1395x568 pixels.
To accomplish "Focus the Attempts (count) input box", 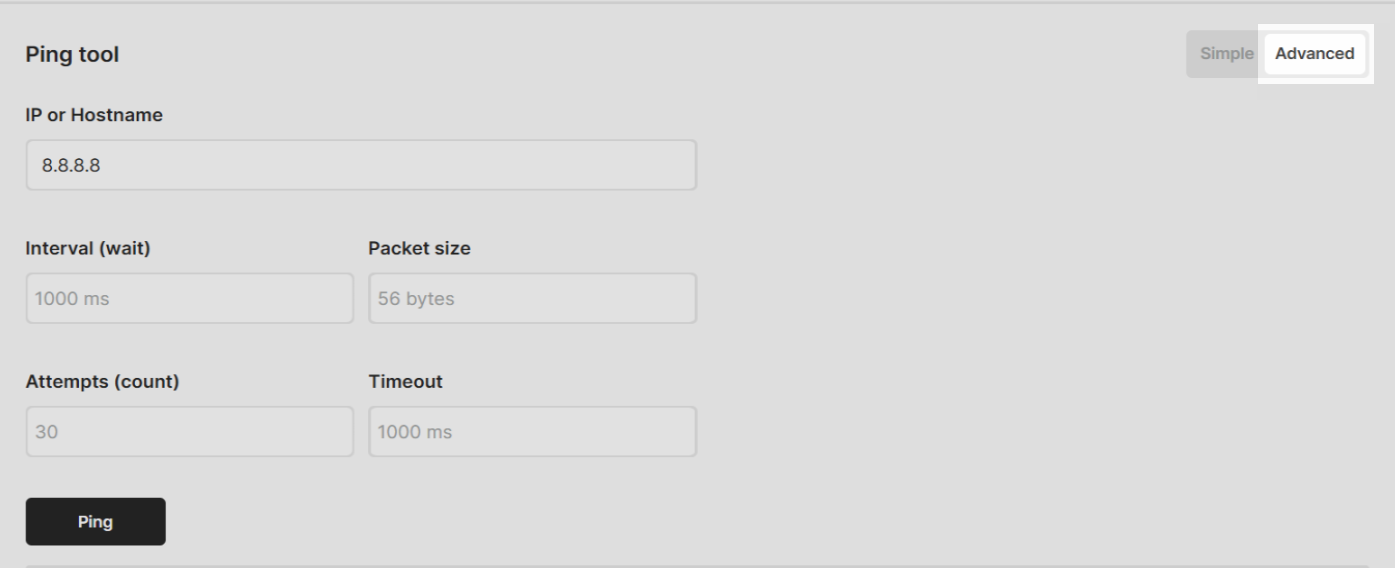I will click(189, 432).
